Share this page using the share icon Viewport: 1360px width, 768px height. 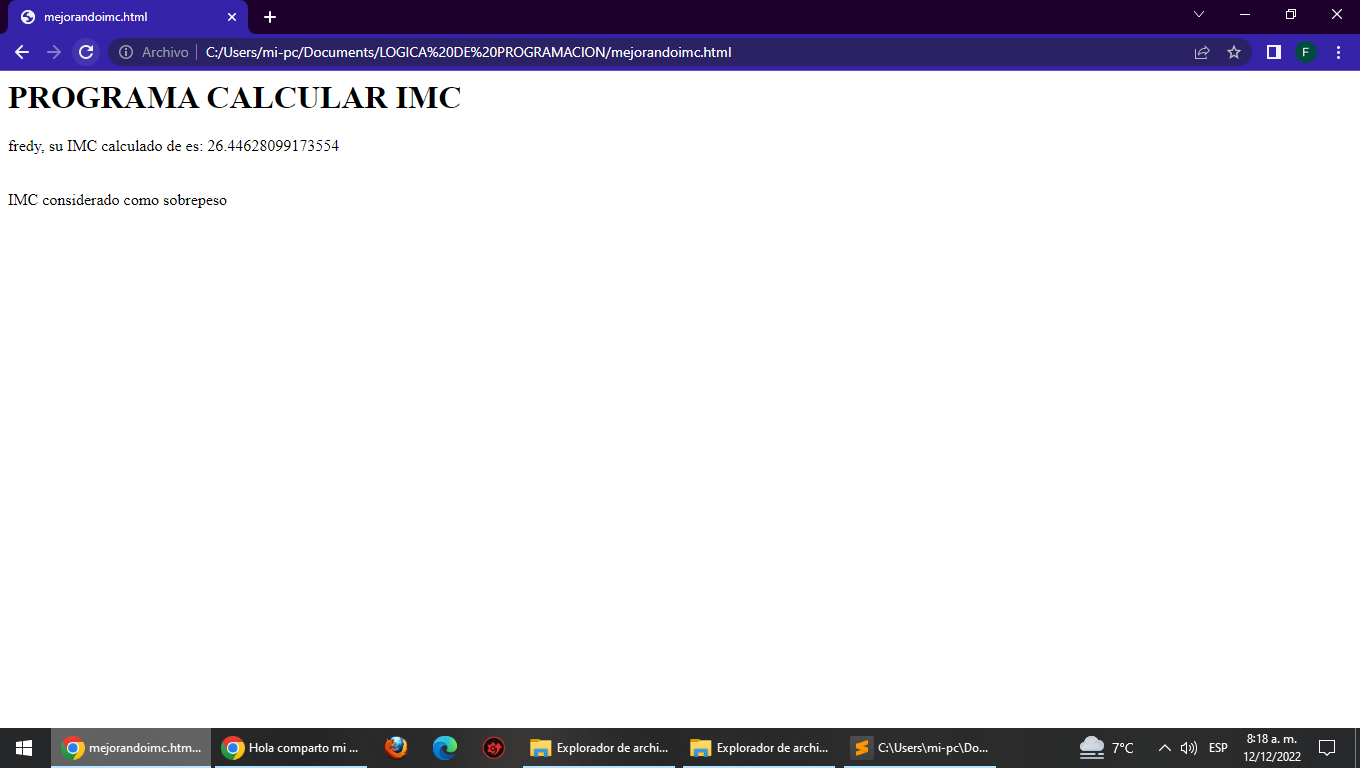pos(1202,52)
